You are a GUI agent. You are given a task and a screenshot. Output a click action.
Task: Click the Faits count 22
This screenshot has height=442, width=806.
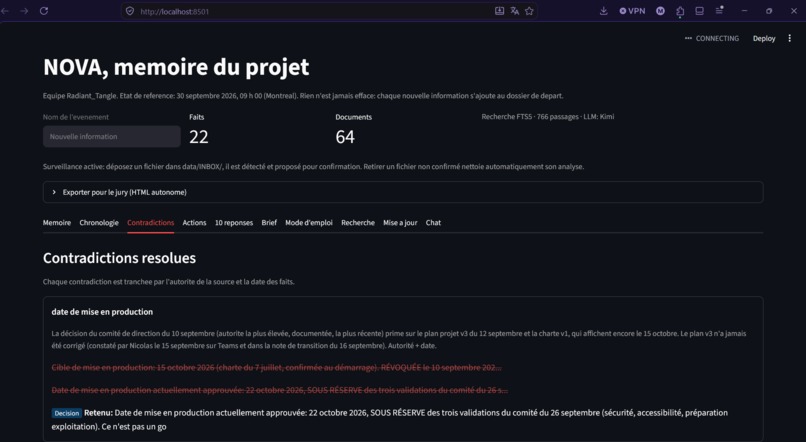pos(198,137)
